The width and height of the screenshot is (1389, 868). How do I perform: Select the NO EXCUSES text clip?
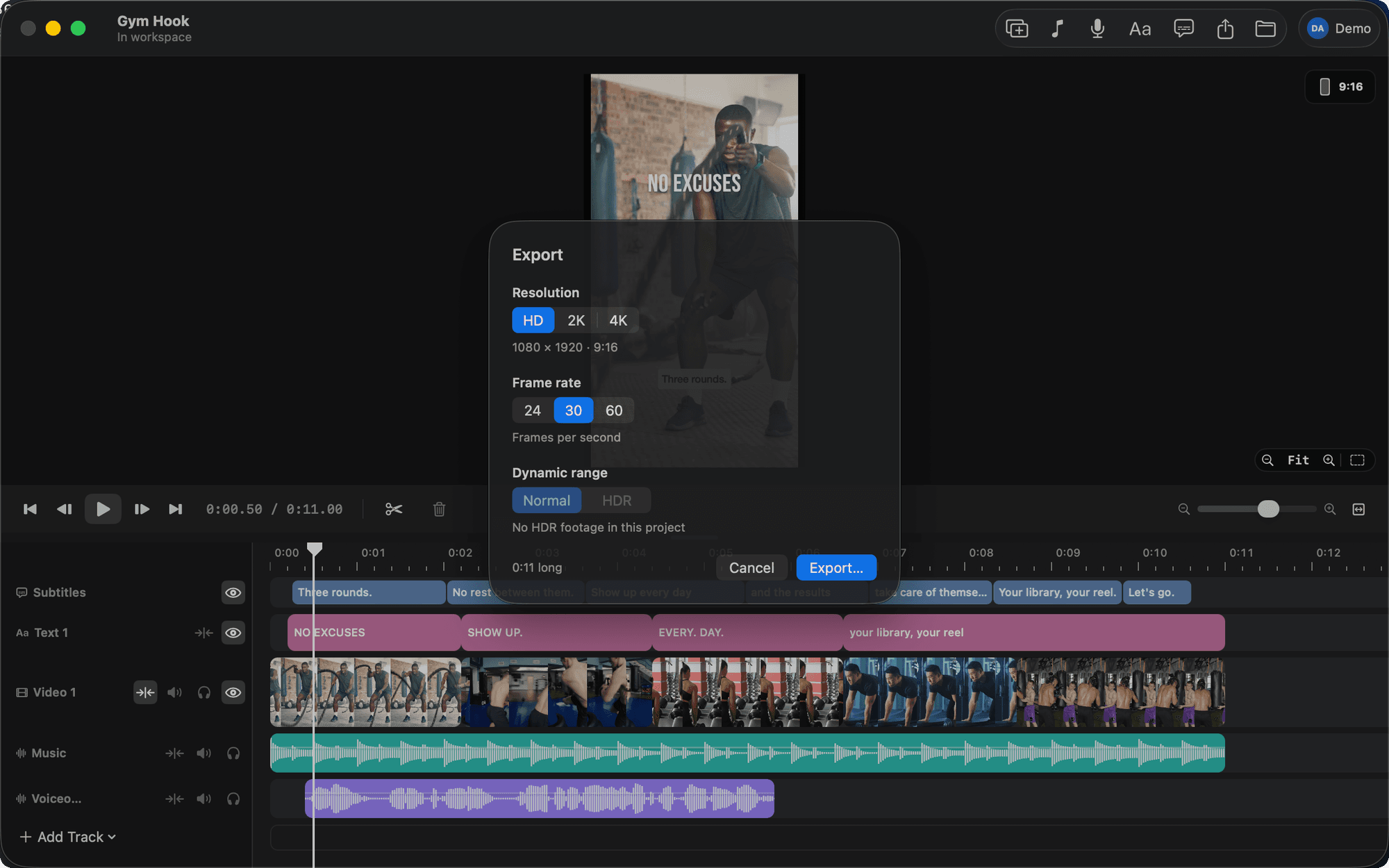(374, 633)
